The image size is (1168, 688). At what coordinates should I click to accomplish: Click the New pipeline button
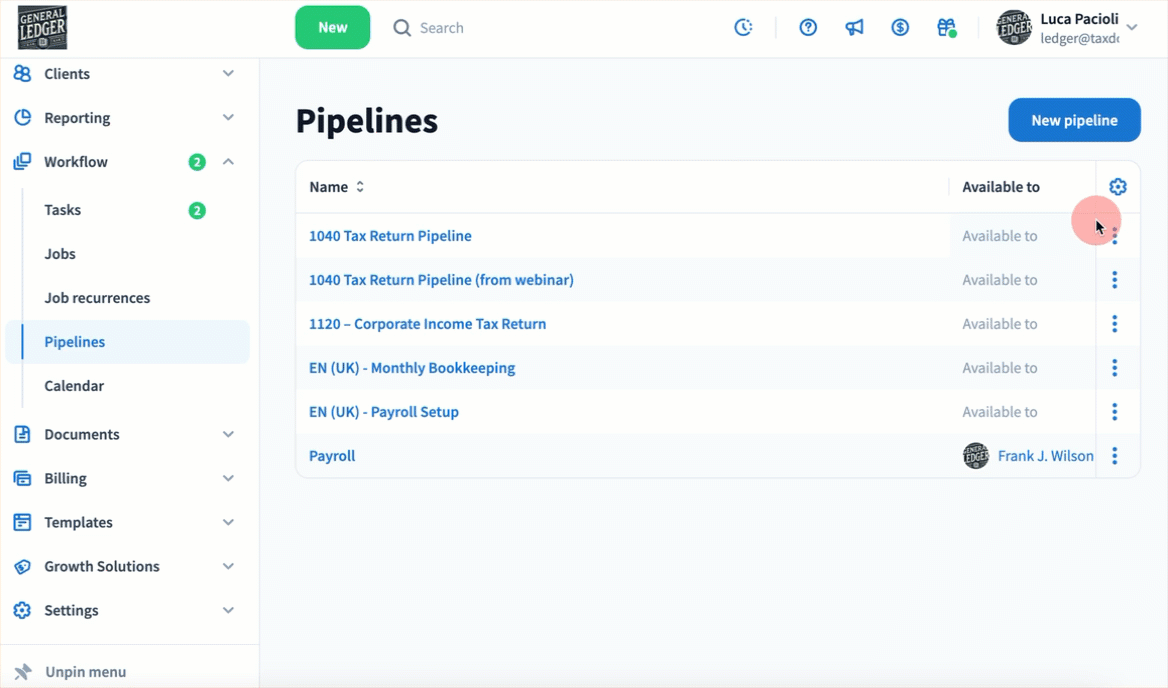(x=1074, y=120)
